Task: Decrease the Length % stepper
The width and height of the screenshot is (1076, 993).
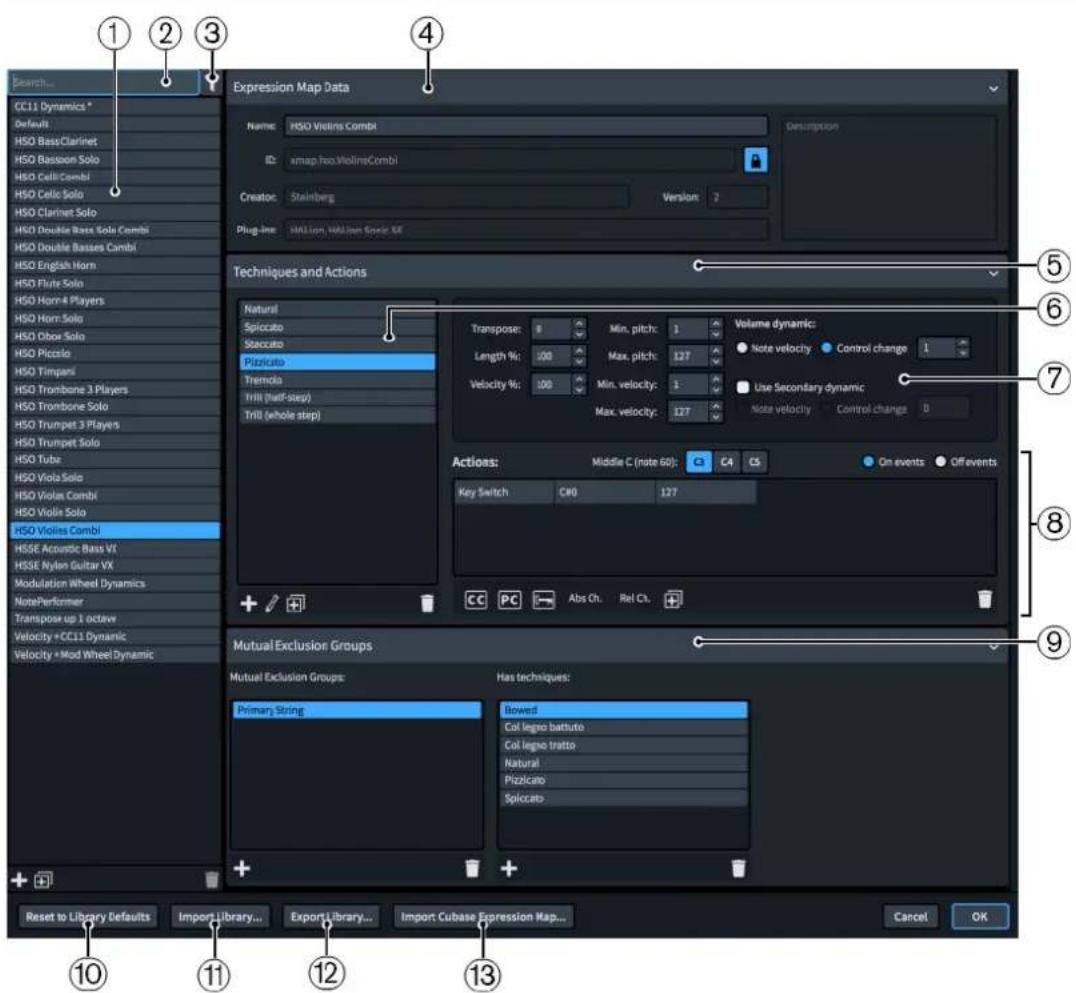Action: [579, 362]
